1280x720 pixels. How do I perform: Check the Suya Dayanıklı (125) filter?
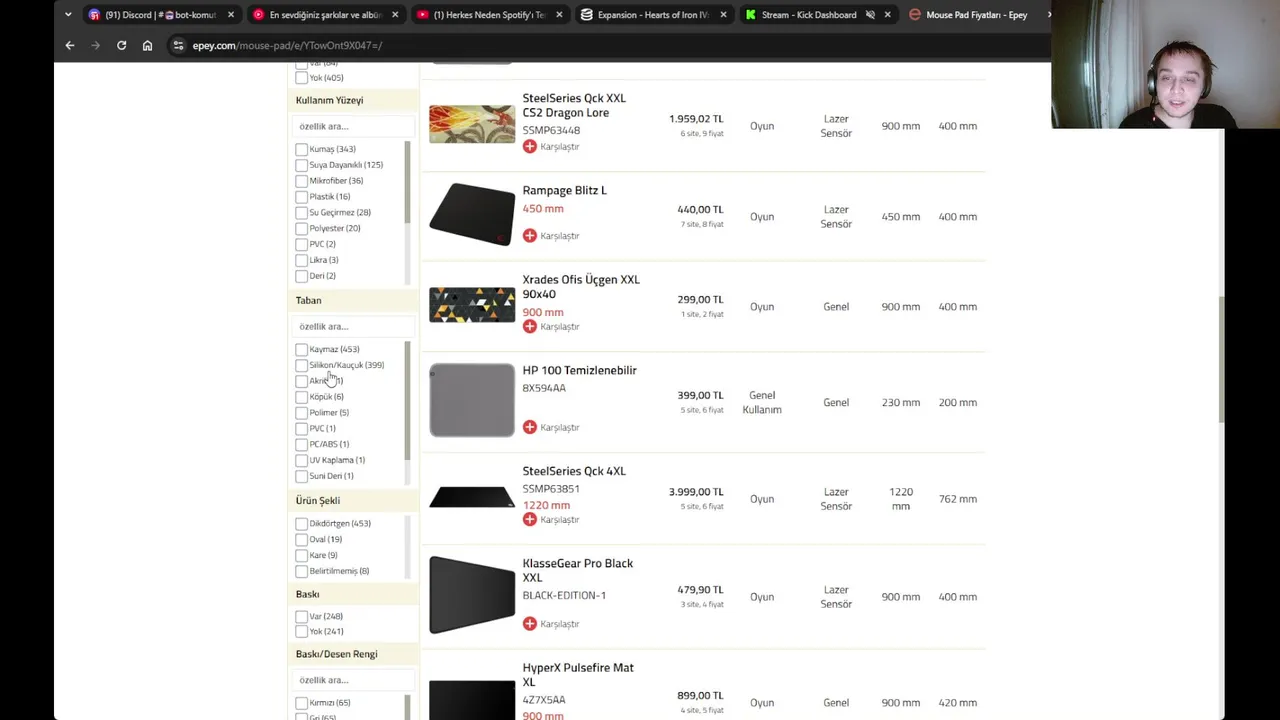coord(301,165)
